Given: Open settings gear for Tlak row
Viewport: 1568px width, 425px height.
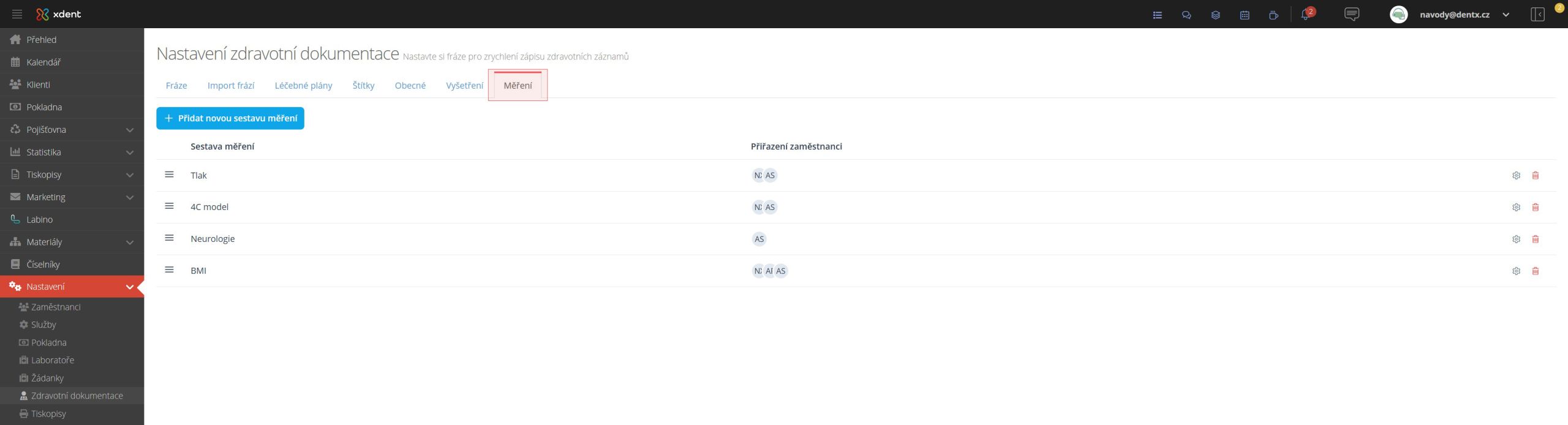Looking at the screenshot, I should pos(1516,176).
